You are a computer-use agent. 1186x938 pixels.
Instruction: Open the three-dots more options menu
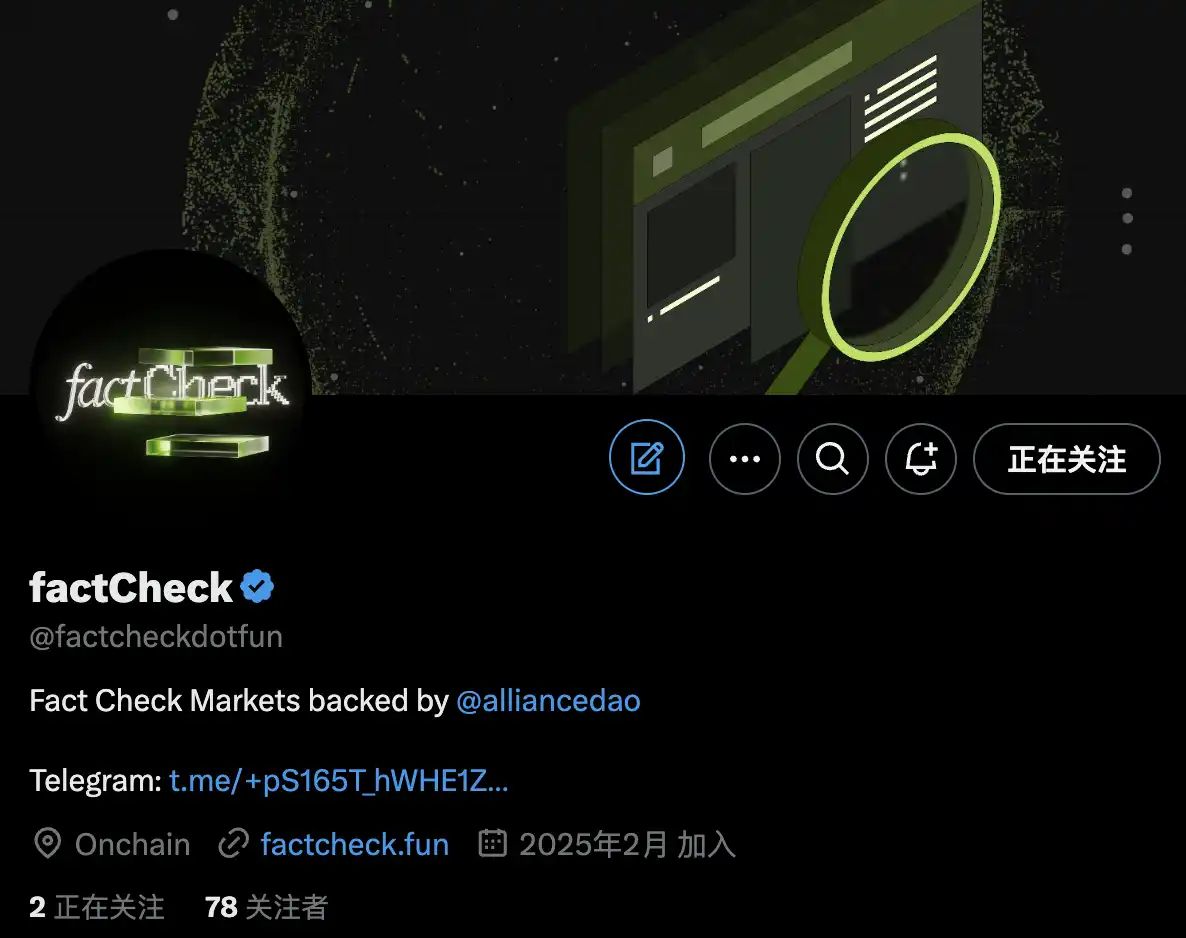pos(744,458)
